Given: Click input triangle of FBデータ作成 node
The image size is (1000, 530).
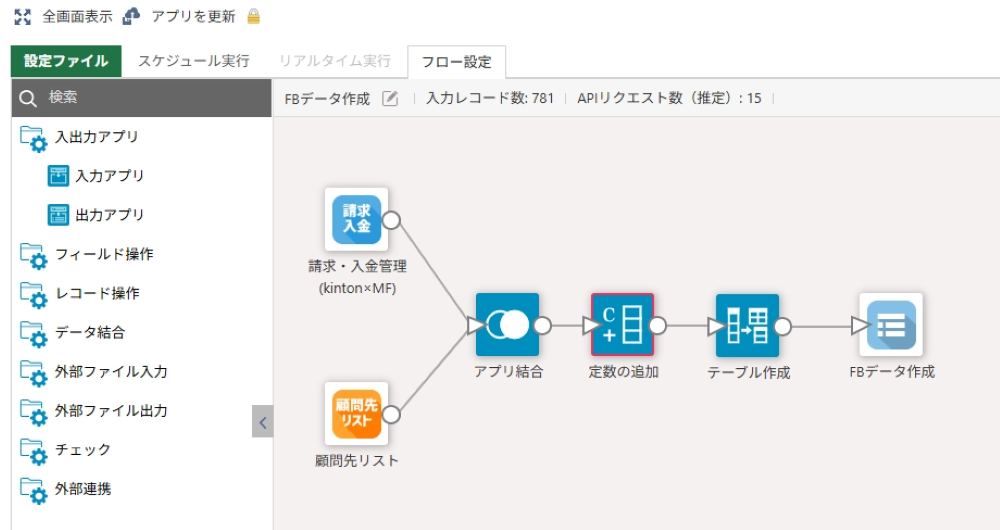Looking at the screenshot, I should [x=860, y=326].
